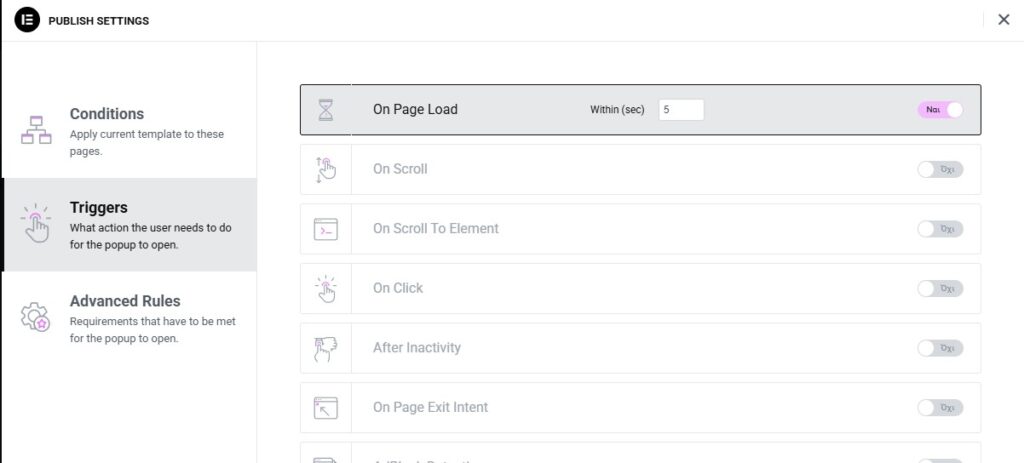Enable the After Inactivity toggle
Image resolution: width=1024 pixels, height=463 pixels.
[940, 348]
